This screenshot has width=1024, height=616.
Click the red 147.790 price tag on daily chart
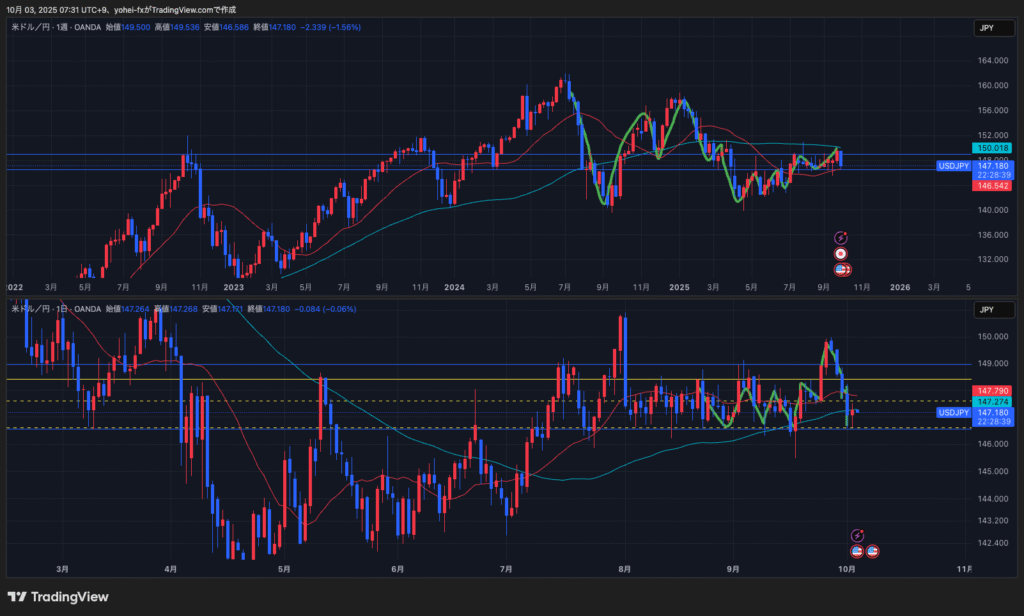(993, 390)
